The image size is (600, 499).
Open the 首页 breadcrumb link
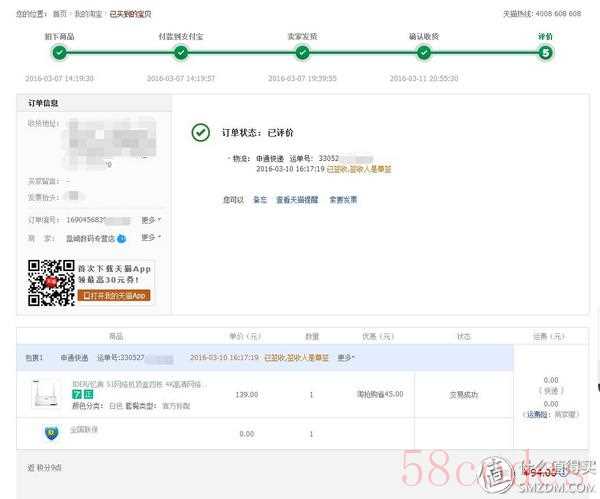pos(60,14)
